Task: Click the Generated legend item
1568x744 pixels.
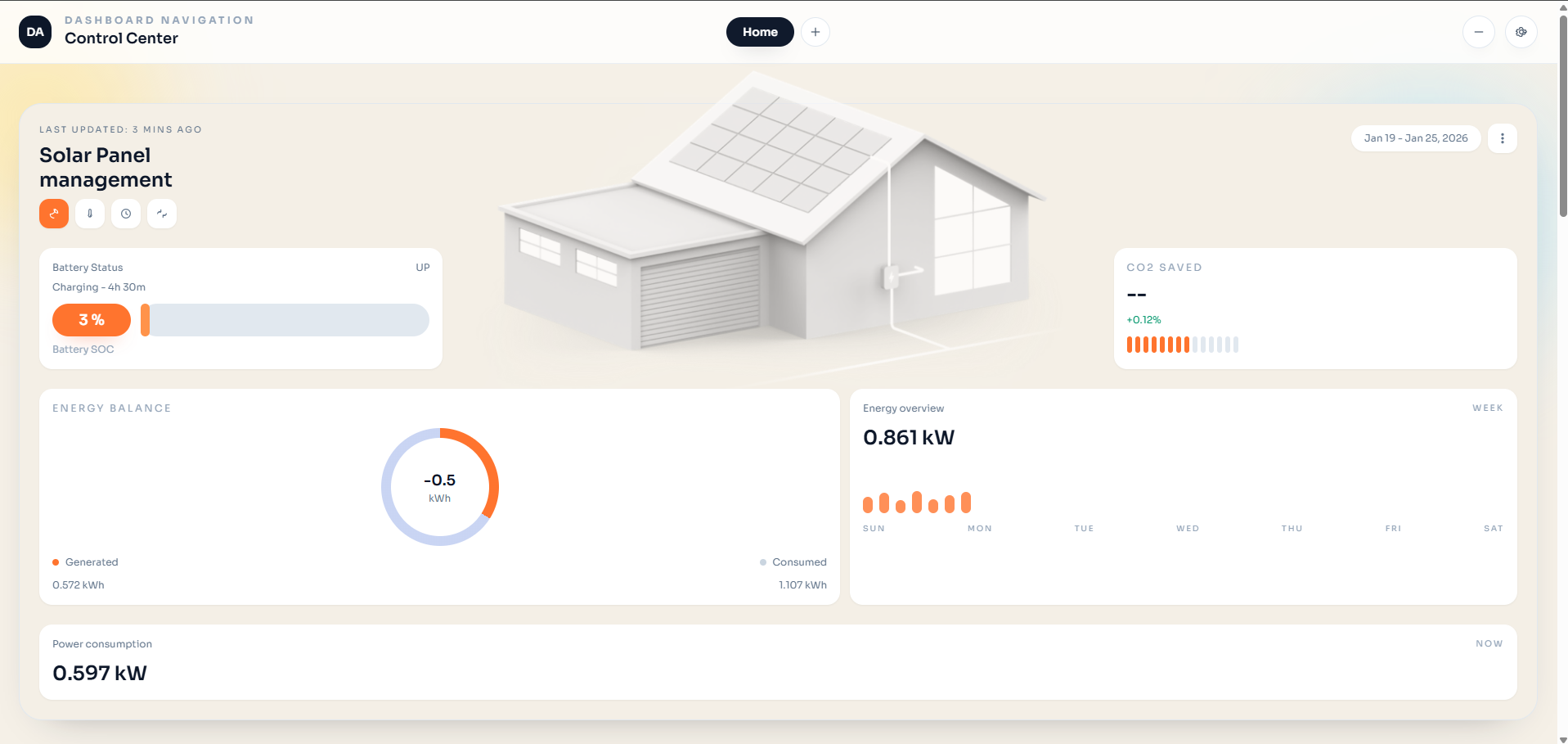Action: [x=85, y=562]
